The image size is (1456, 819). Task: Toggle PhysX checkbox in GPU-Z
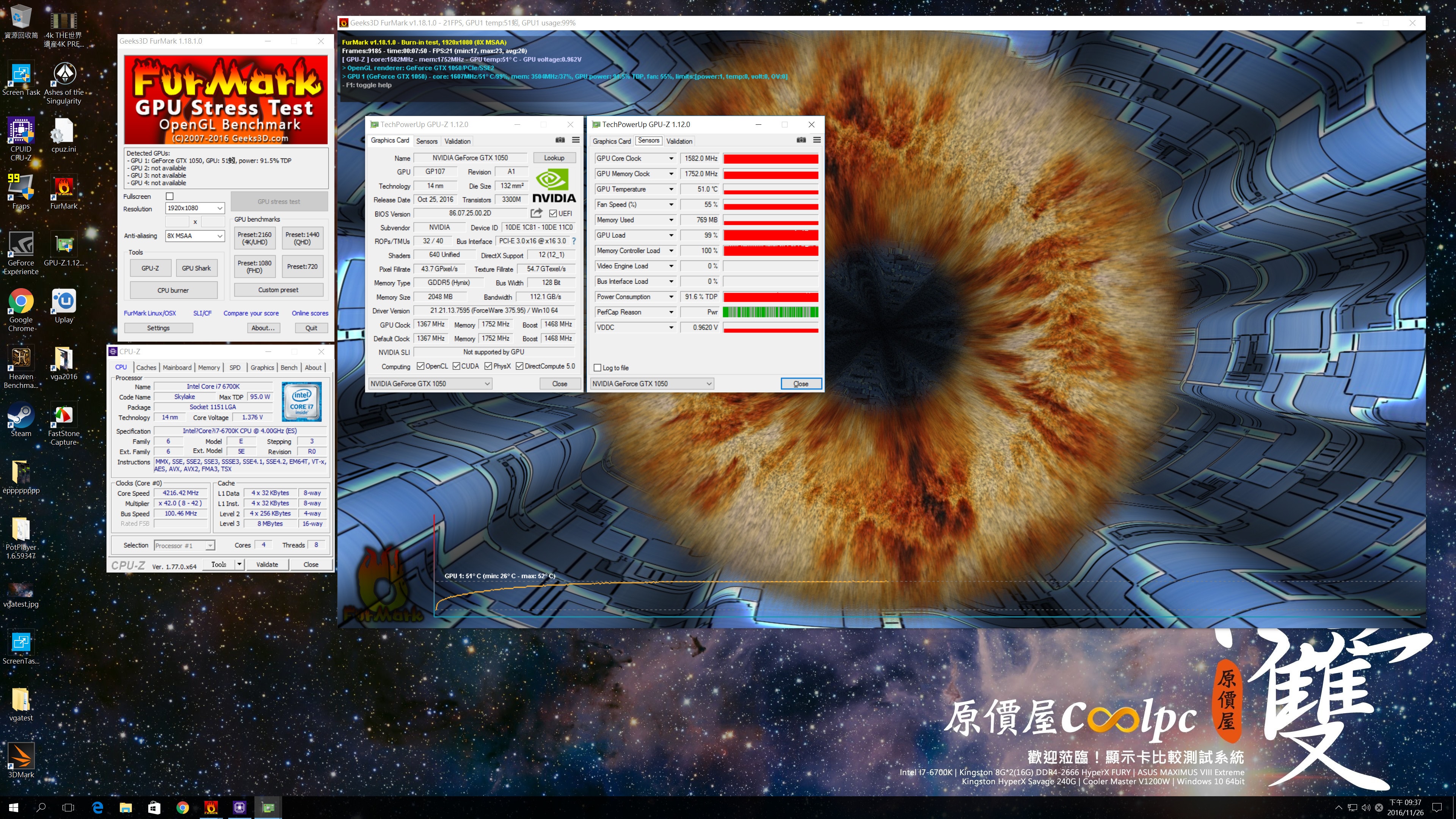point(488,366)
